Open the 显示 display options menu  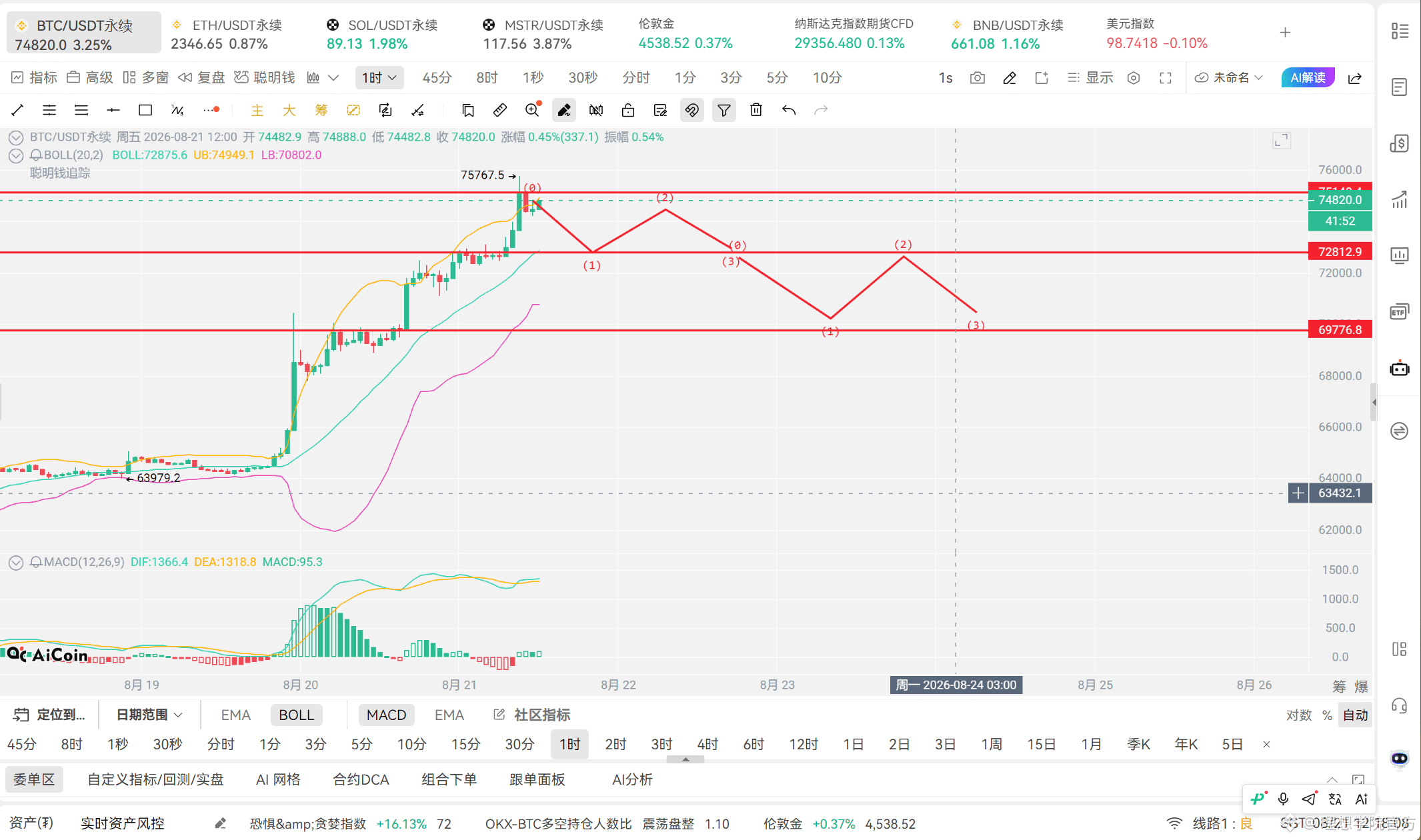[x=1090, y=78]
